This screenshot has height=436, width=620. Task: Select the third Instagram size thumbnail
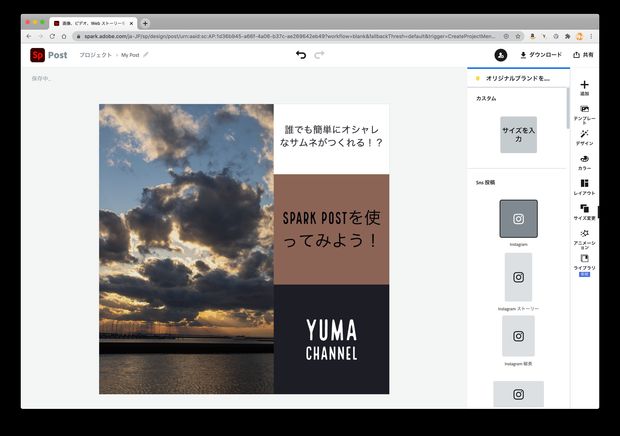(x=518, y=336)
